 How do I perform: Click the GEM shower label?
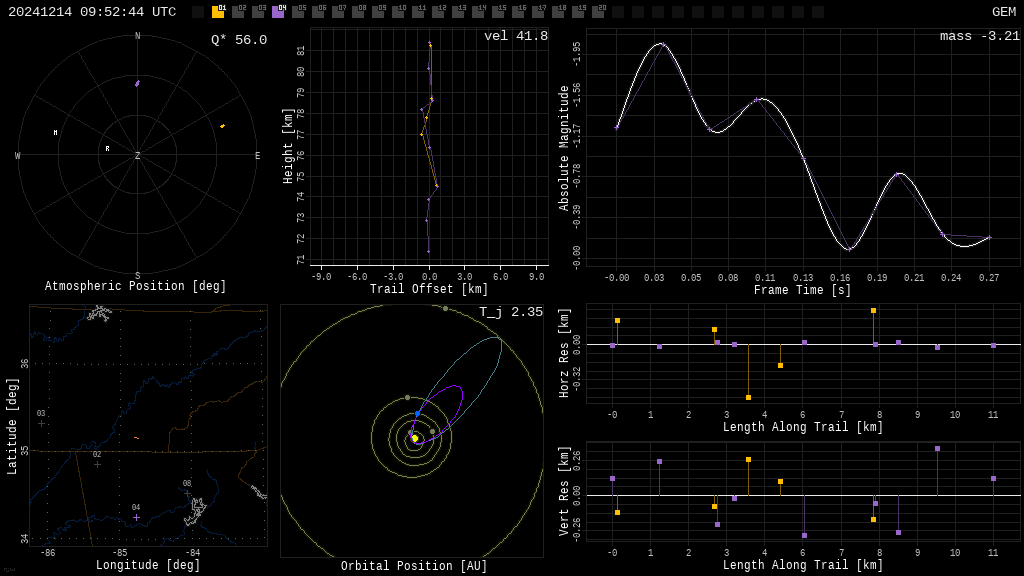click(1003, 12)
